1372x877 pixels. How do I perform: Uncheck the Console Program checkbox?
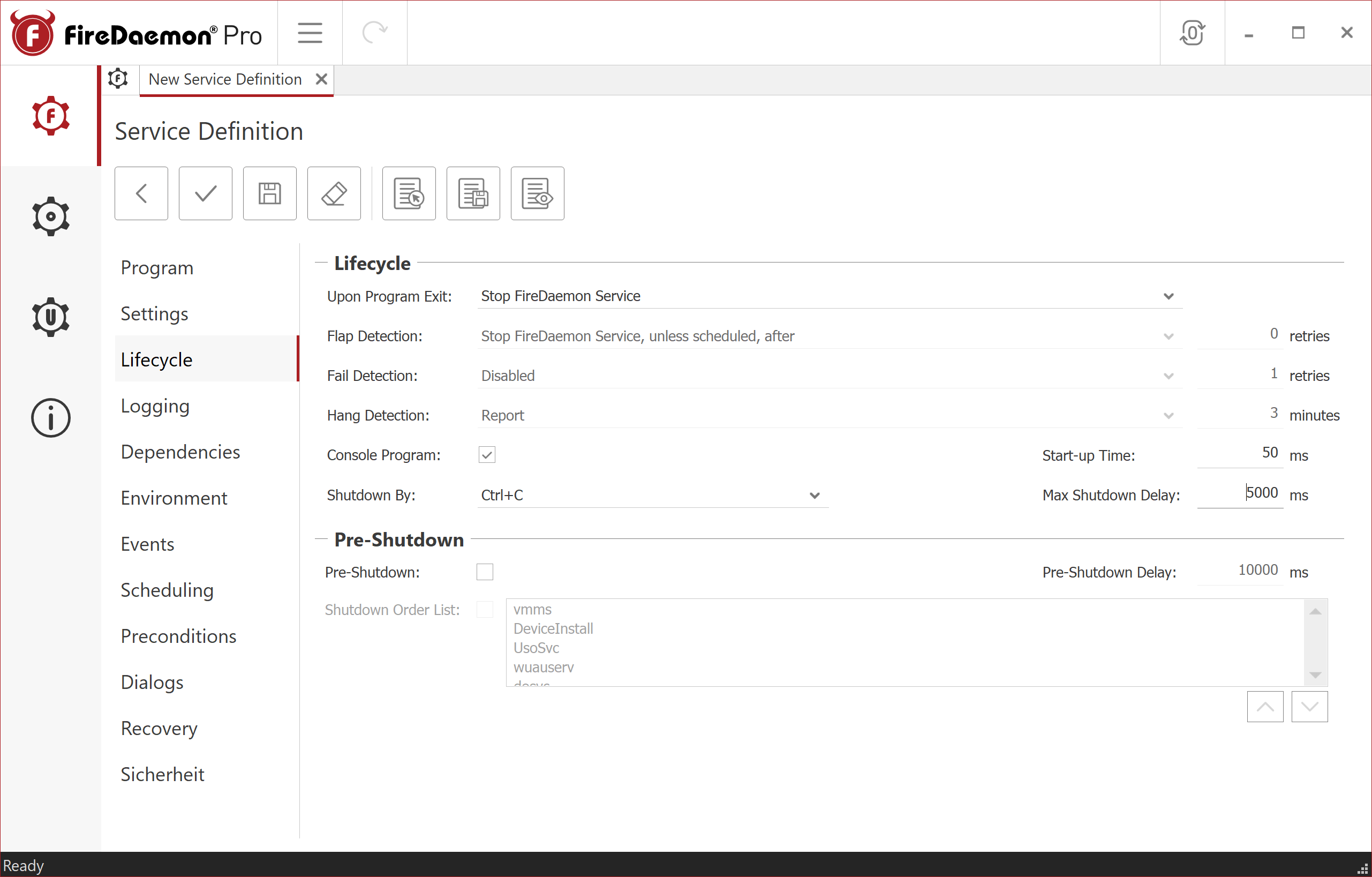click(487, 455)
